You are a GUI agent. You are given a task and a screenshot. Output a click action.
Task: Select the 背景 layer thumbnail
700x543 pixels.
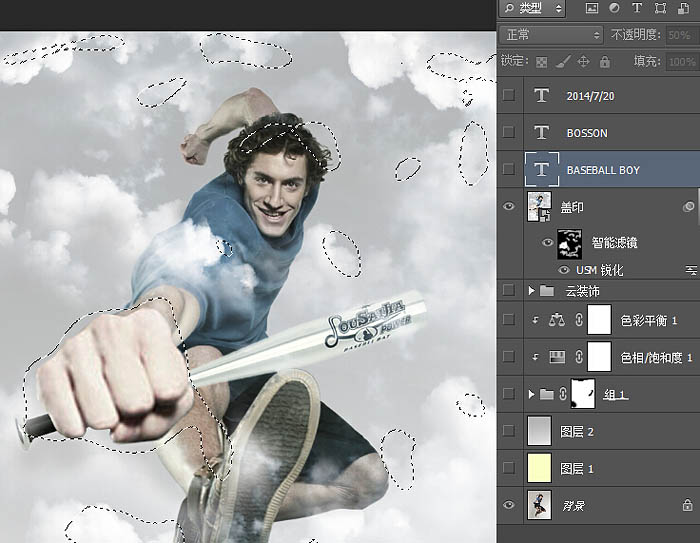(539, 505)
